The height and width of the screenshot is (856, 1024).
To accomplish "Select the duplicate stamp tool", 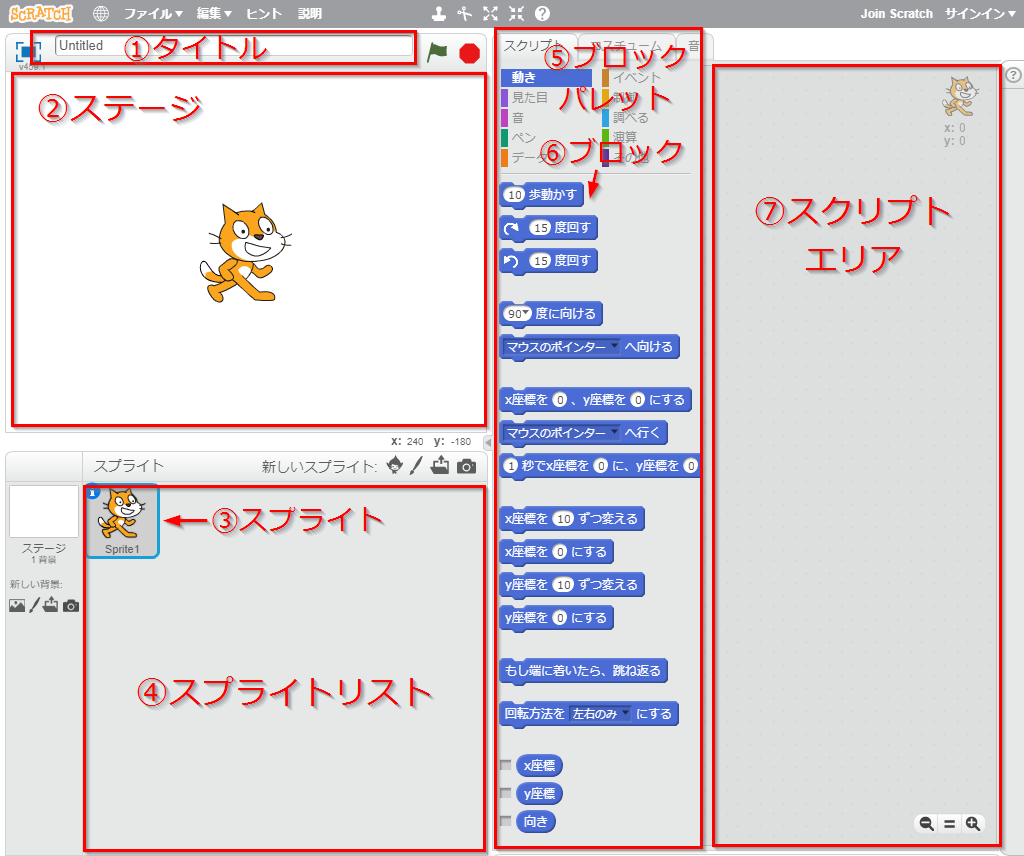I will tap(438, 14).
